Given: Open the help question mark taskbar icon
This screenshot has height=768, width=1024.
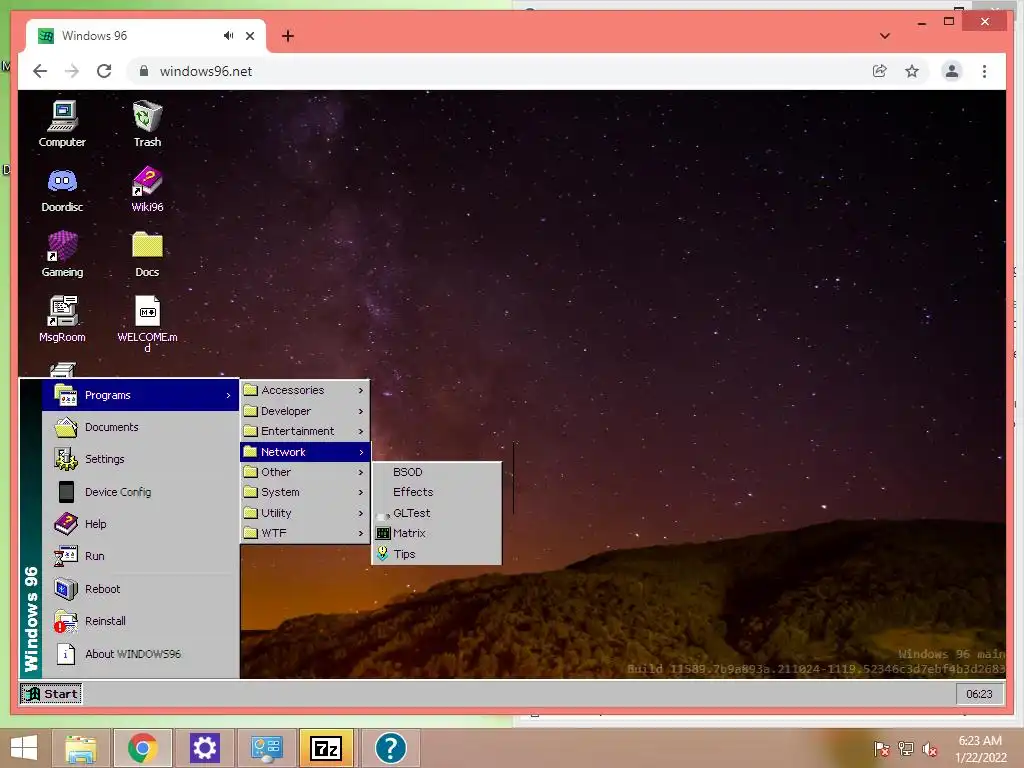Looking at the screenshot, I should [x=391, y=748].
